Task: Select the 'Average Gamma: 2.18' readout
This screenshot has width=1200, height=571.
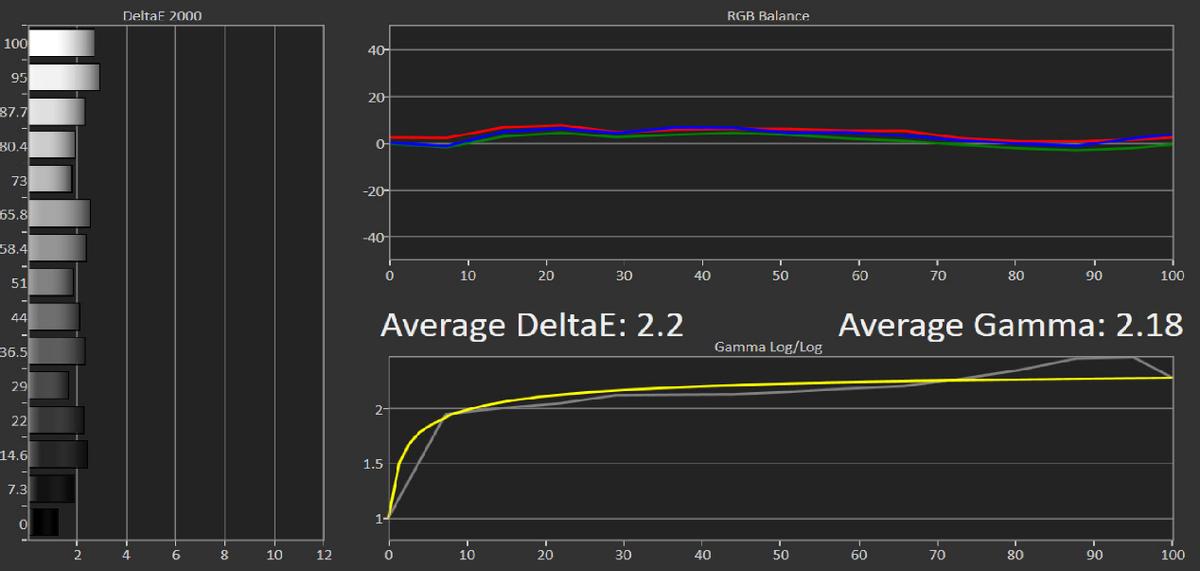Action: pyautogui.click(x=1010, y=324)
